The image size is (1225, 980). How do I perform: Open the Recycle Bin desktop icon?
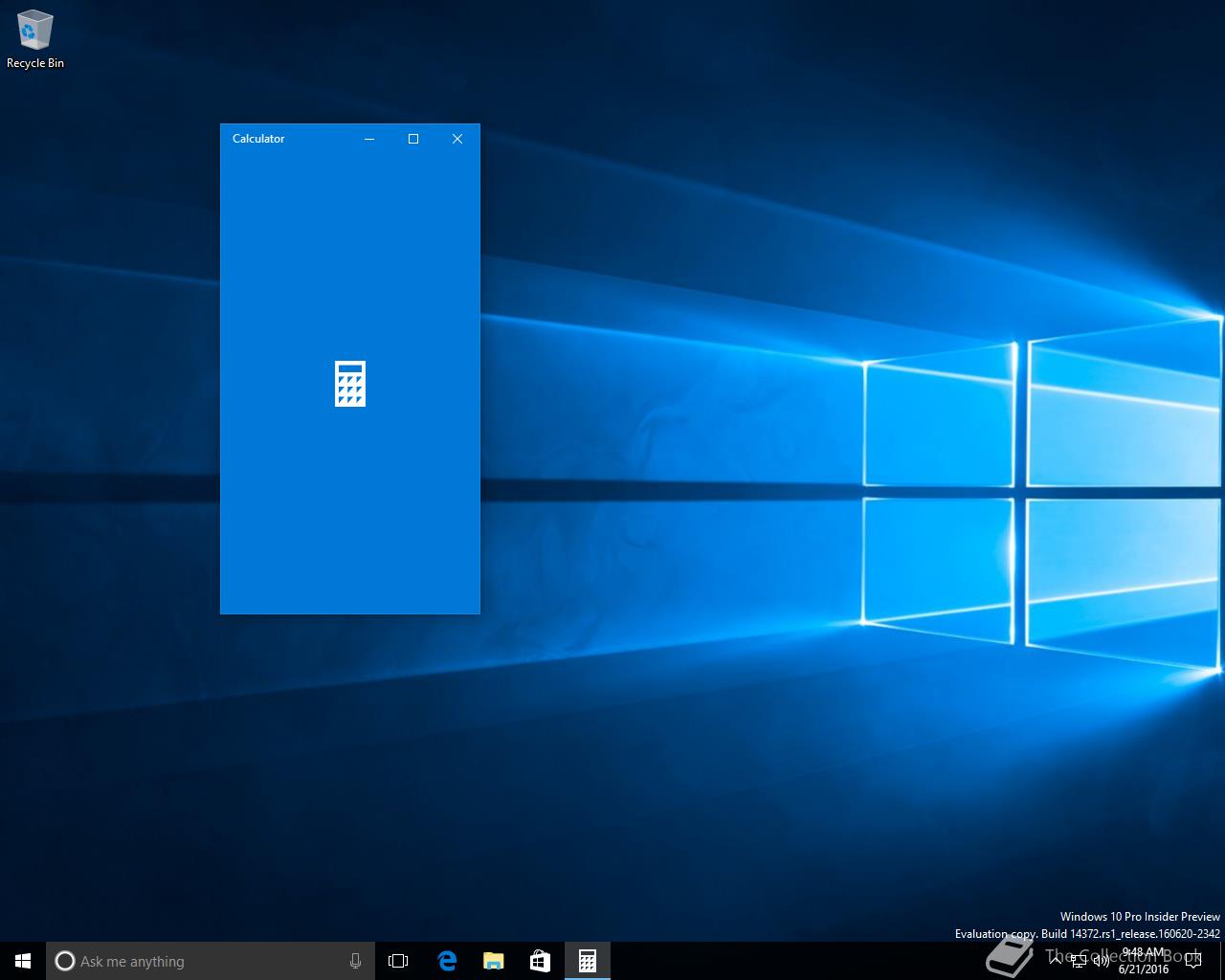35,39
